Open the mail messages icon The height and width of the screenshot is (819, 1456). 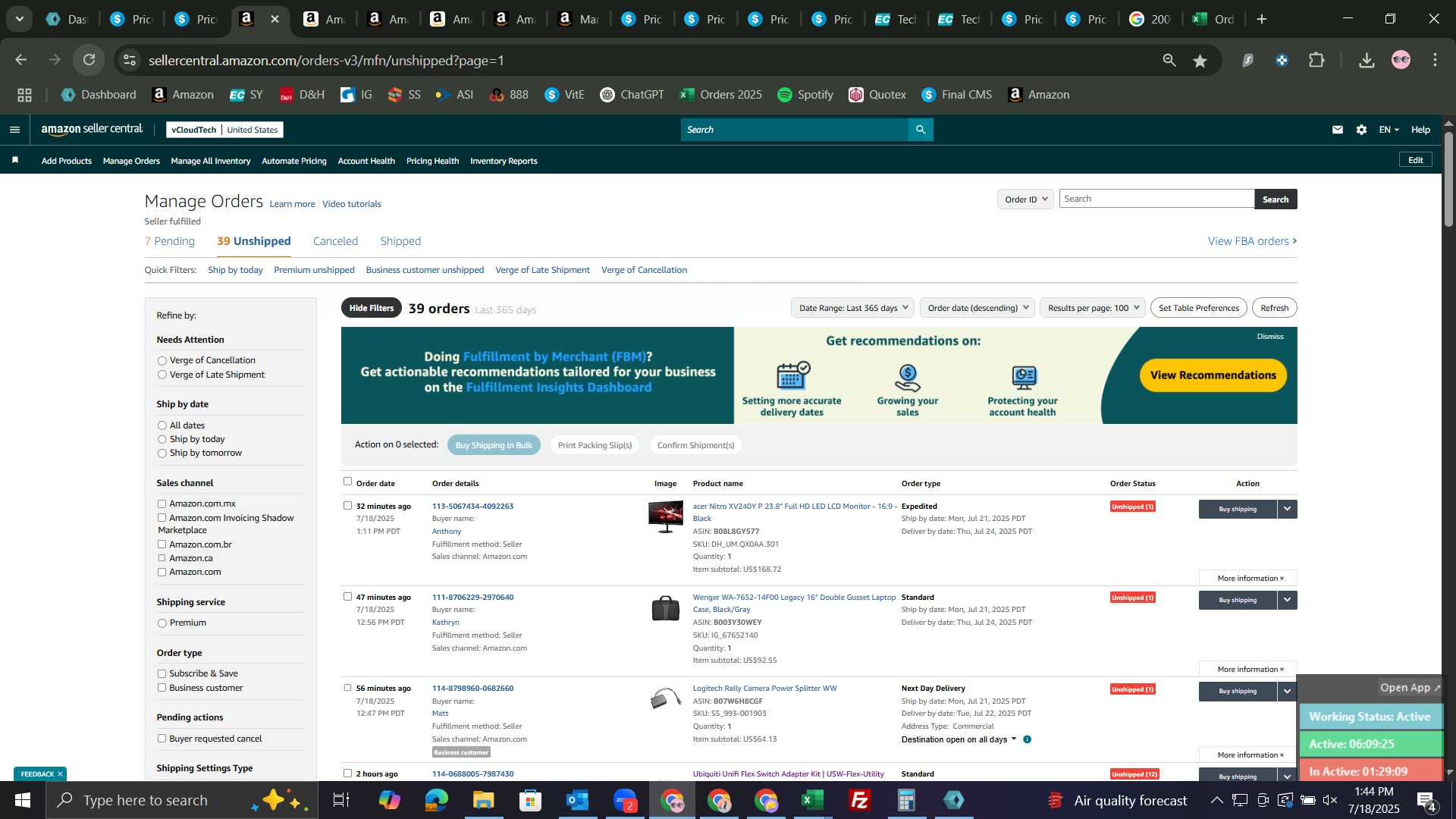1338,130
